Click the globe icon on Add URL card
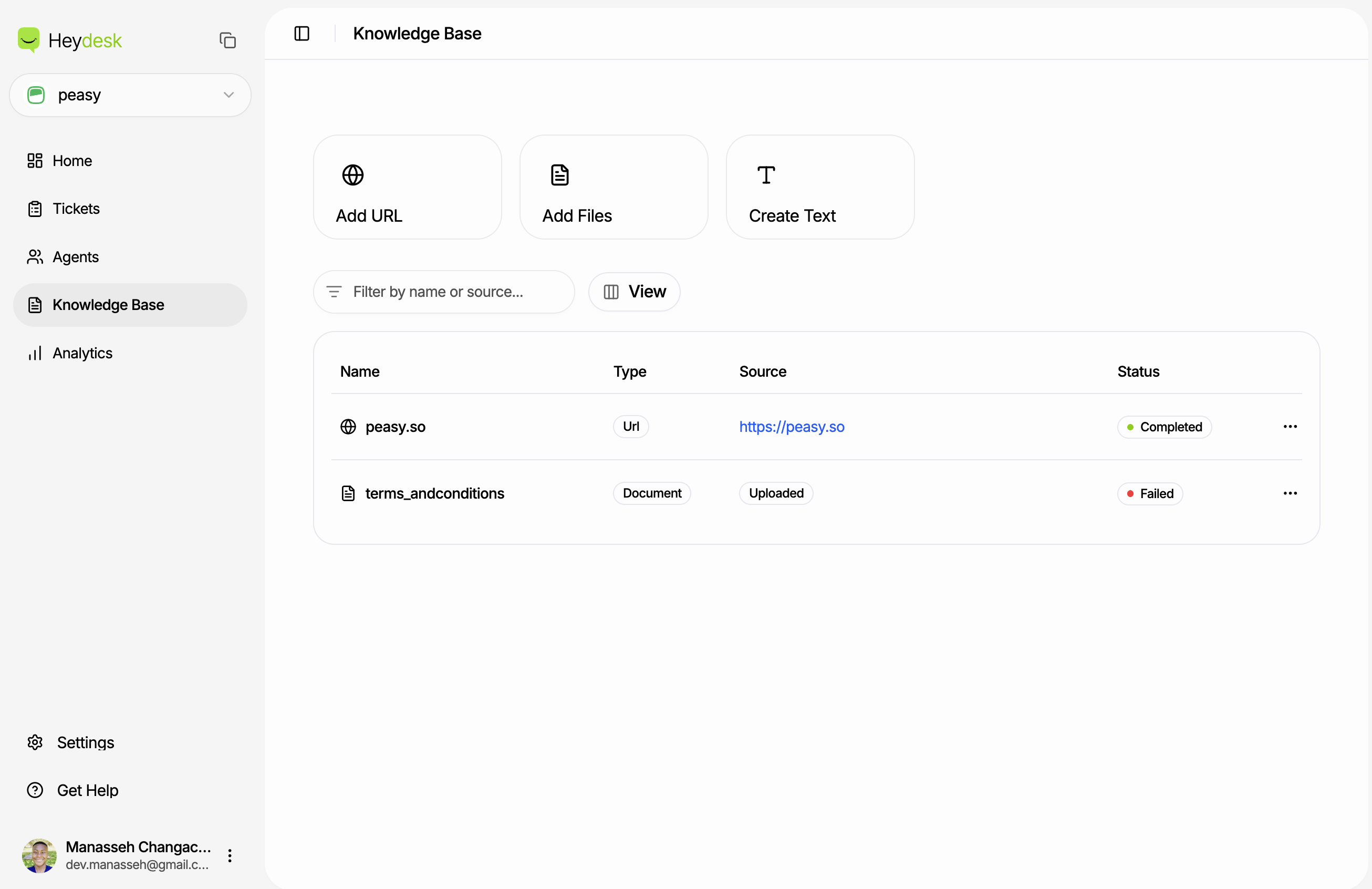This screenshot has height=889, width=1372. click(x=353, y=175)
